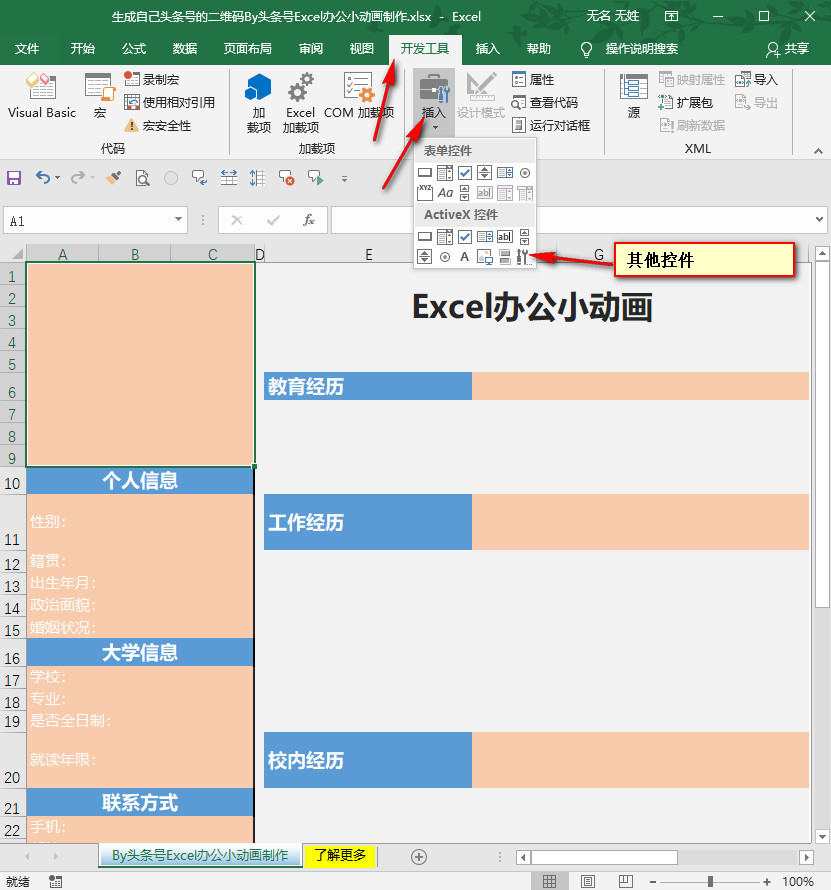Toggle 设计模式 design mode
This screenshot has height=890, width=831.
(481, 95)
